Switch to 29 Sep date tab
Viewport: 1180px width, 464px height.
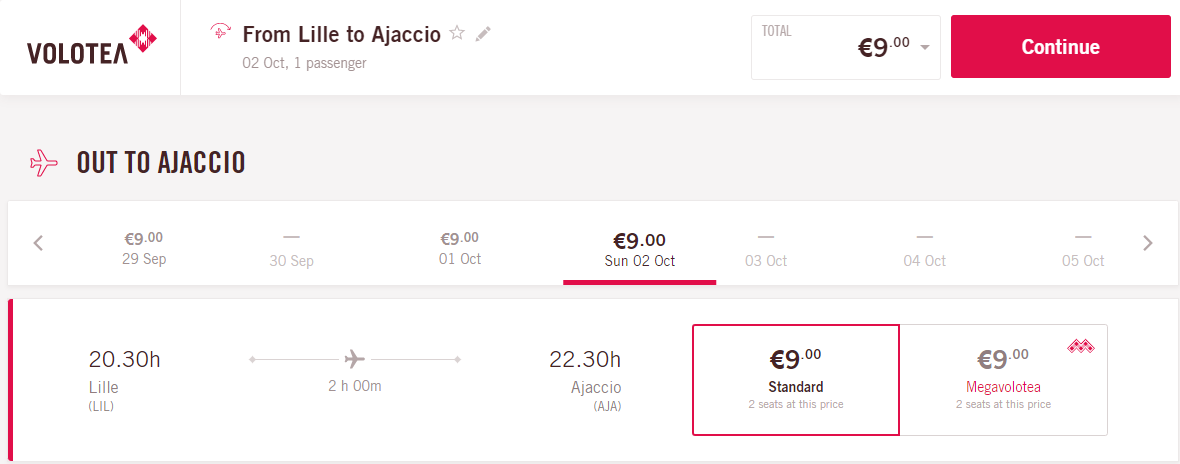pos(143,248)
